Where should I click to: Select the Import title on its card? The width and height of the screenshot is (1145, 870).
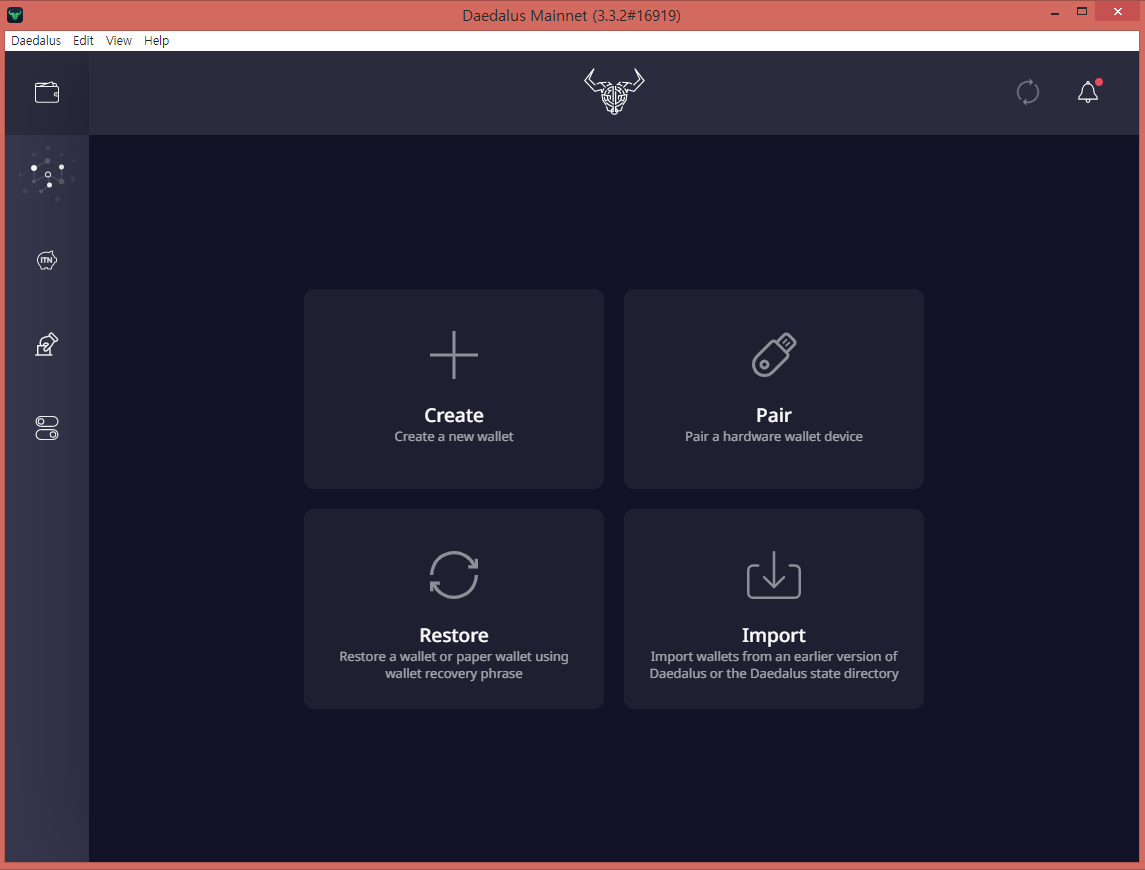pos(774,635)
